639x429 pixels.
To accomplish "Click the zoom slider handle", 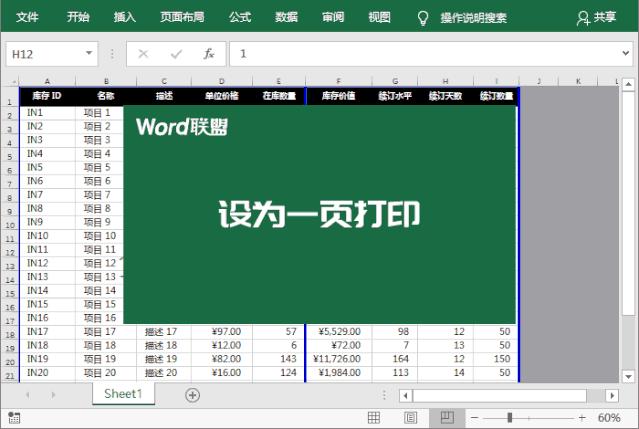I will coord(509,418).
